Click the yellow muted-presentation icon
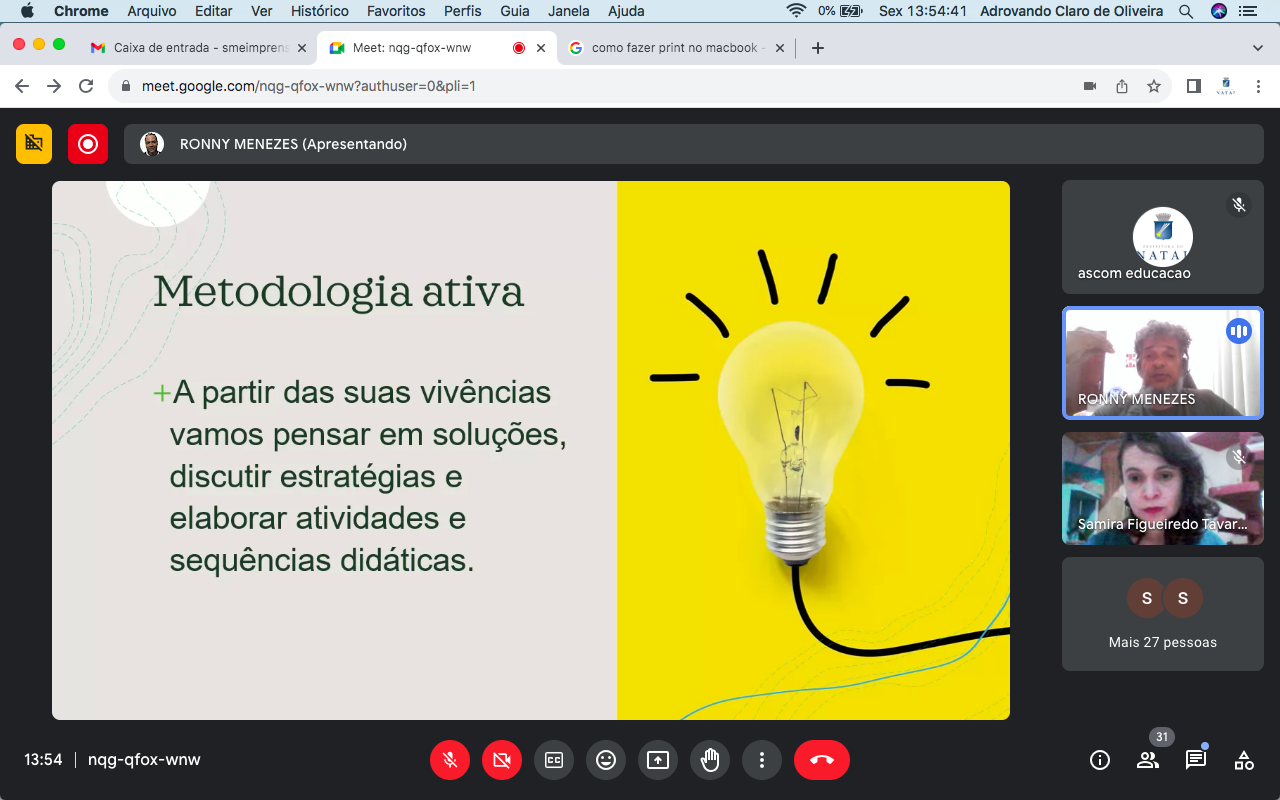 point(34,144)
